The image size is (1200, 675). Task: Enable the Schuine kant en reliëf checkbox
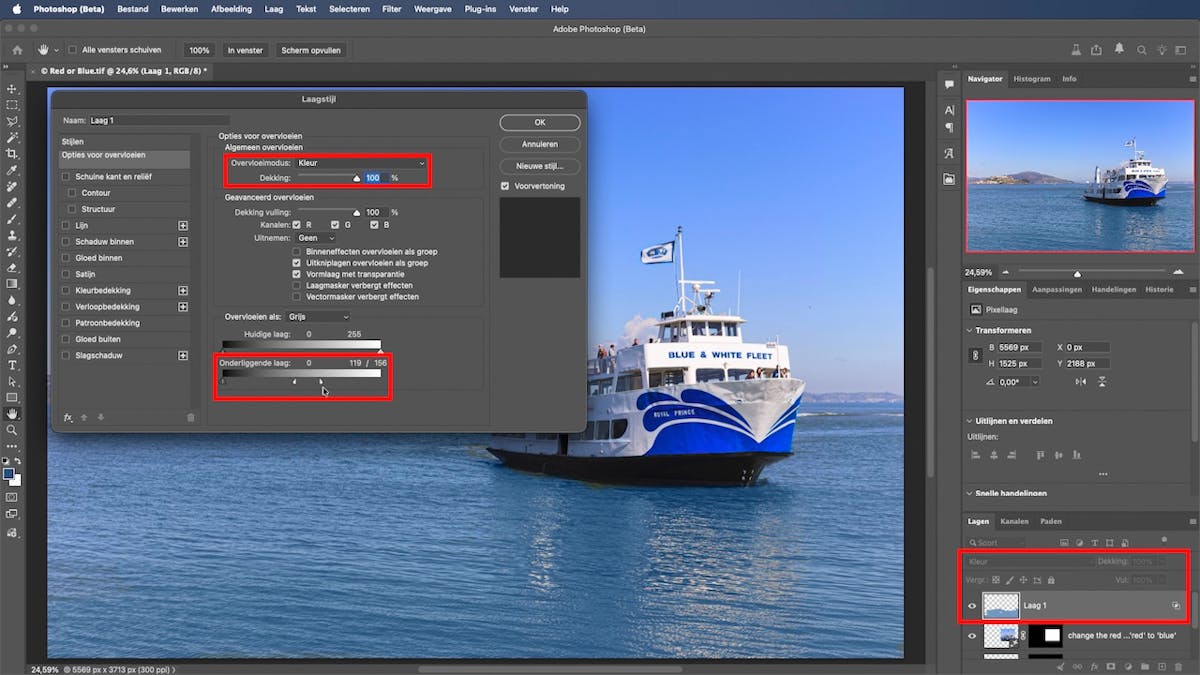(66, 176)
